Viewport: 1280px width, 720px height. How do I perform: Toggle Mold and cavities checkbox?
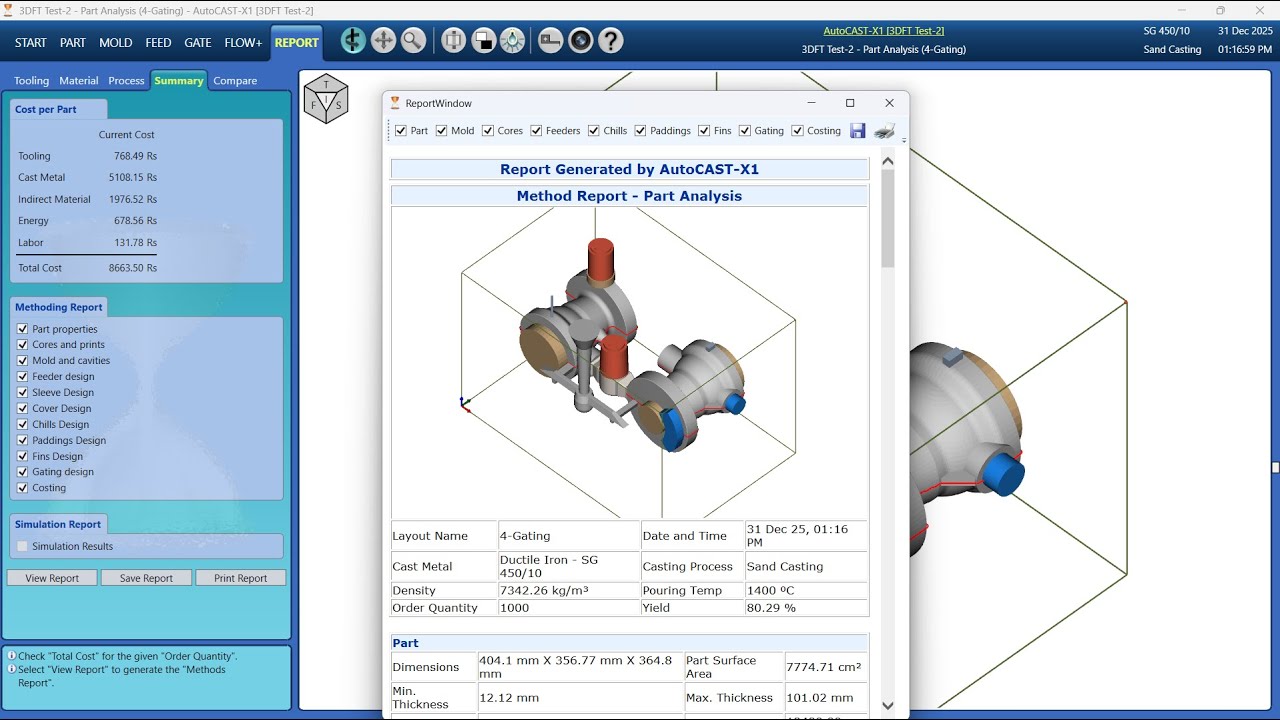click(x=23, y=361)
